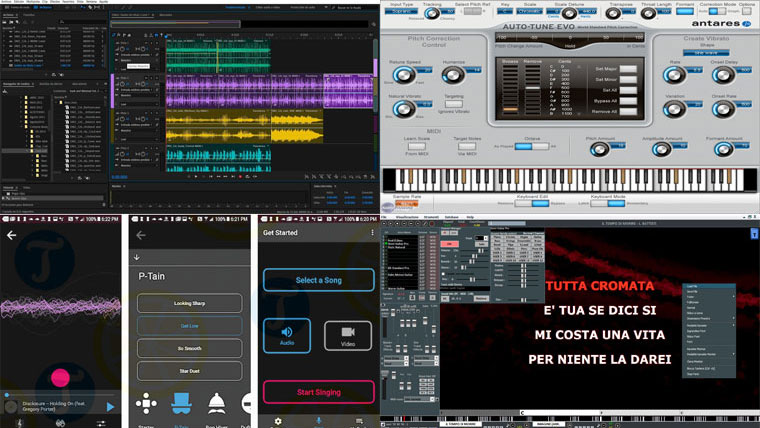The width and height of the screenshot is (760, 428).
Task: Tap the glasses icon below the song title
Action: pos(60,423)
